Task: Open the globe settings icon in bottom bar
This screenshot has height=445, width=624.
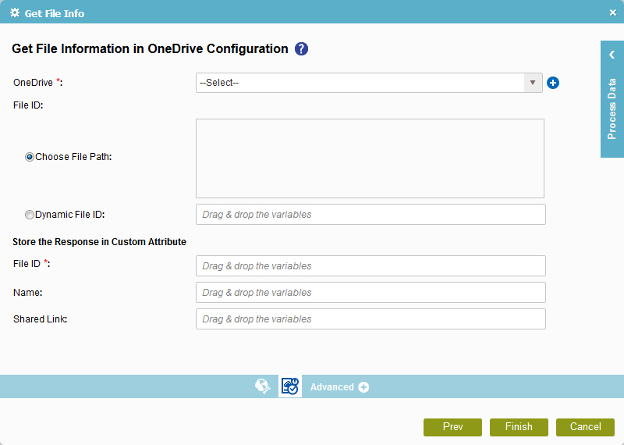Action: (263, 386)
